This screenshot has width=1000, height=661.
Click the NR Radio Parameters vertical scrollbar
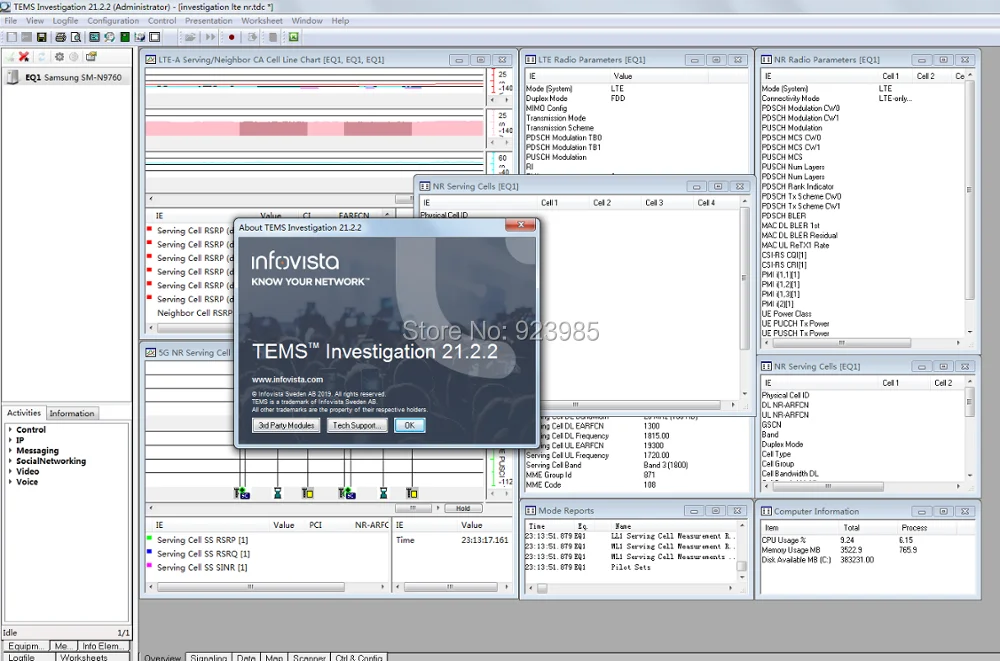pyautogui.click(x=969, y=202)
